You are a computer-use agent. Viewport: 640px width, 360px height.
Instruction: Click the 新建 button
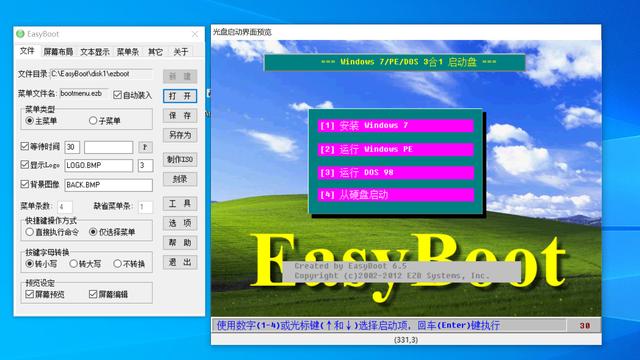coord(180,76)
